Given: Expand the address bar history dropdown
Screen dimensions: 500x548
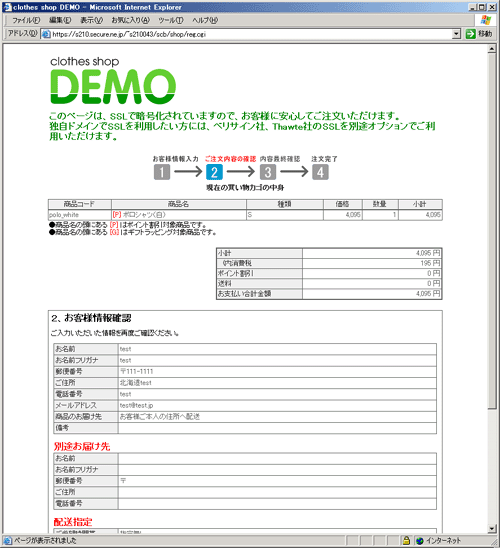Looking at the screenshot, I should [456, 34].
